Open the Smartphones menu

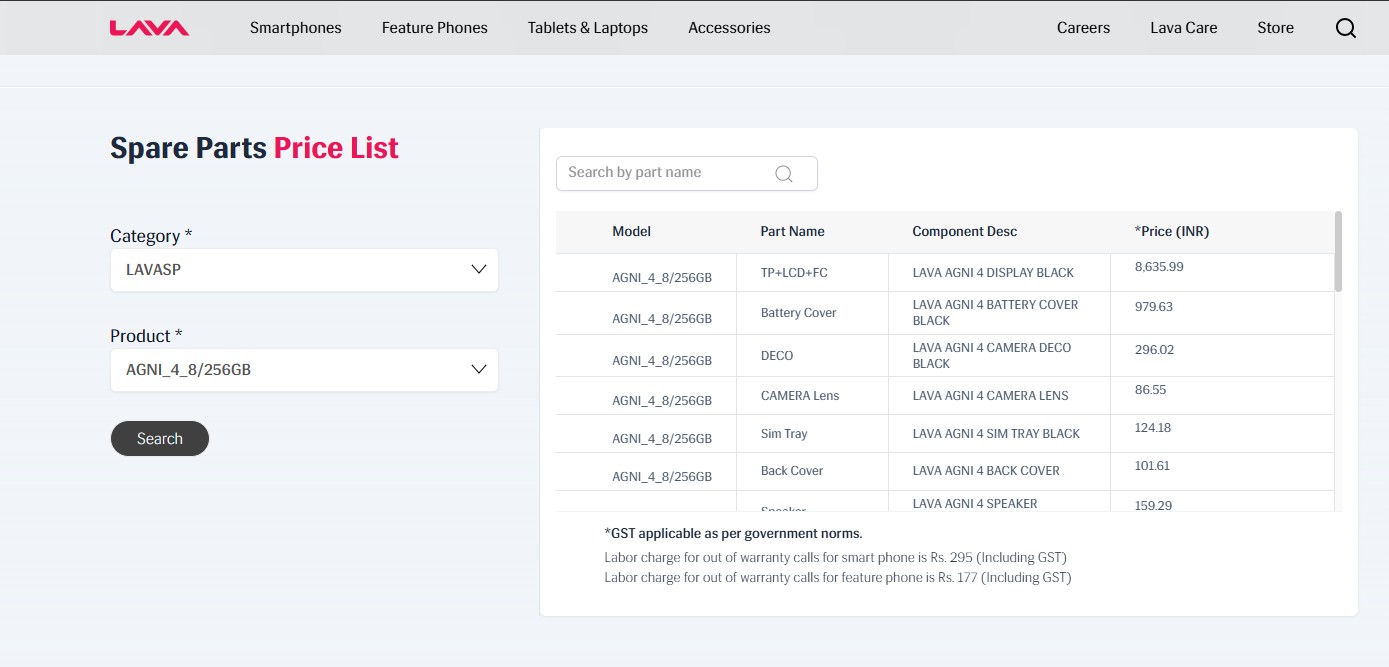pos(296,28)
